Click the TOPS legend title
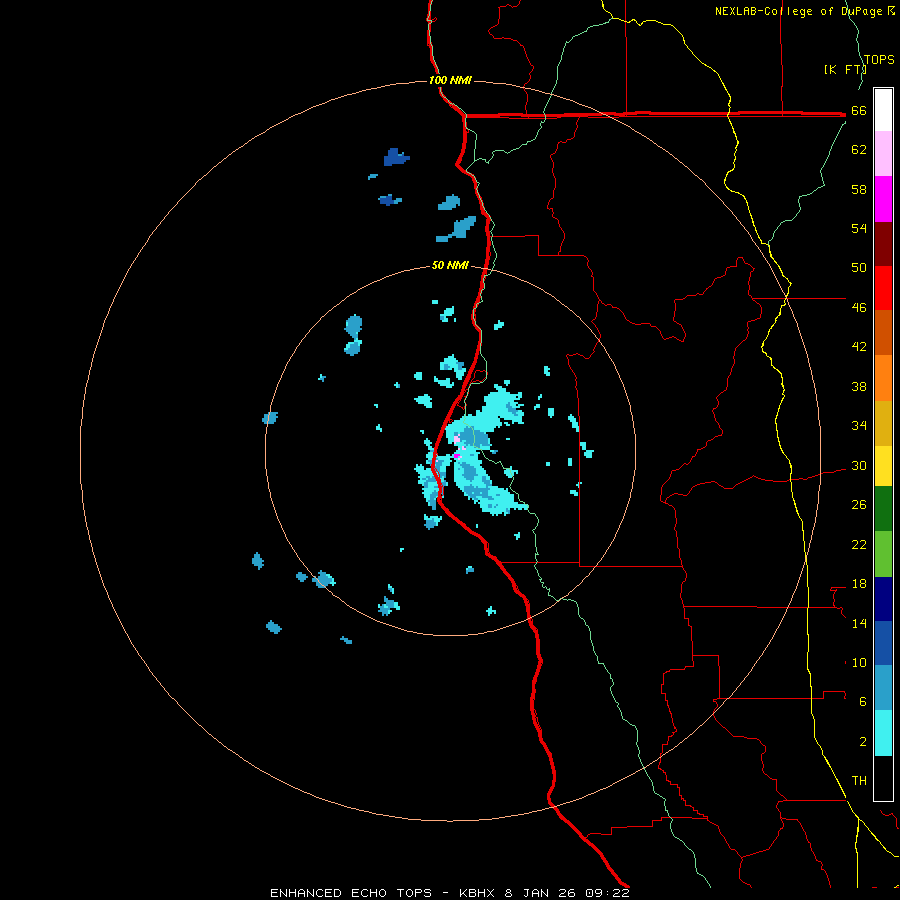Image resolution: width=900 pixels, height=900 pixels. click(879, 59)
